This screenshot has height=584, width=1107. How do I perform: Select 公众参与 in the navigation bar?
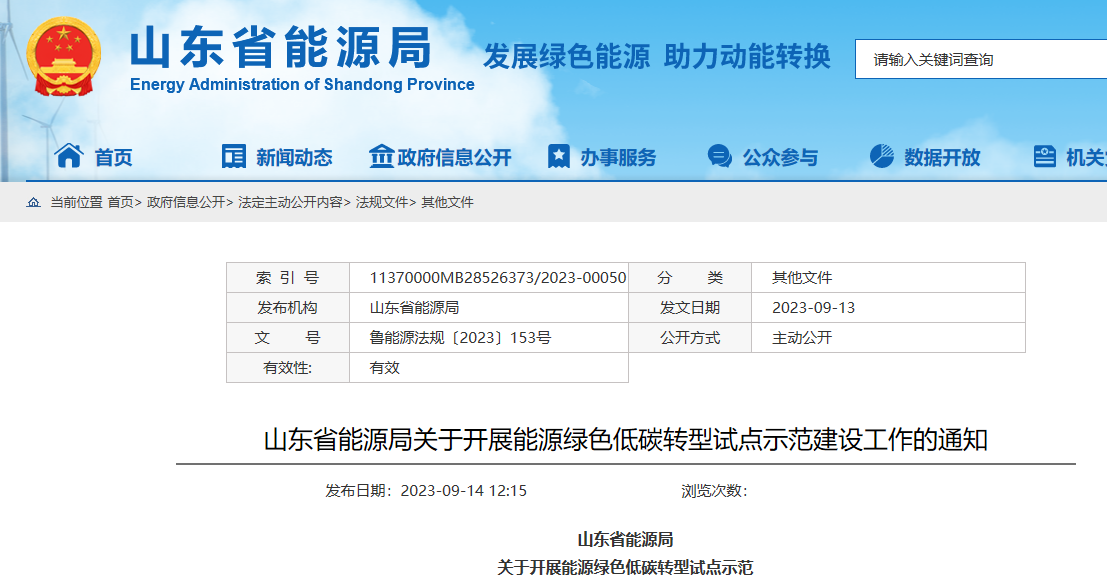tap(780, 158)
